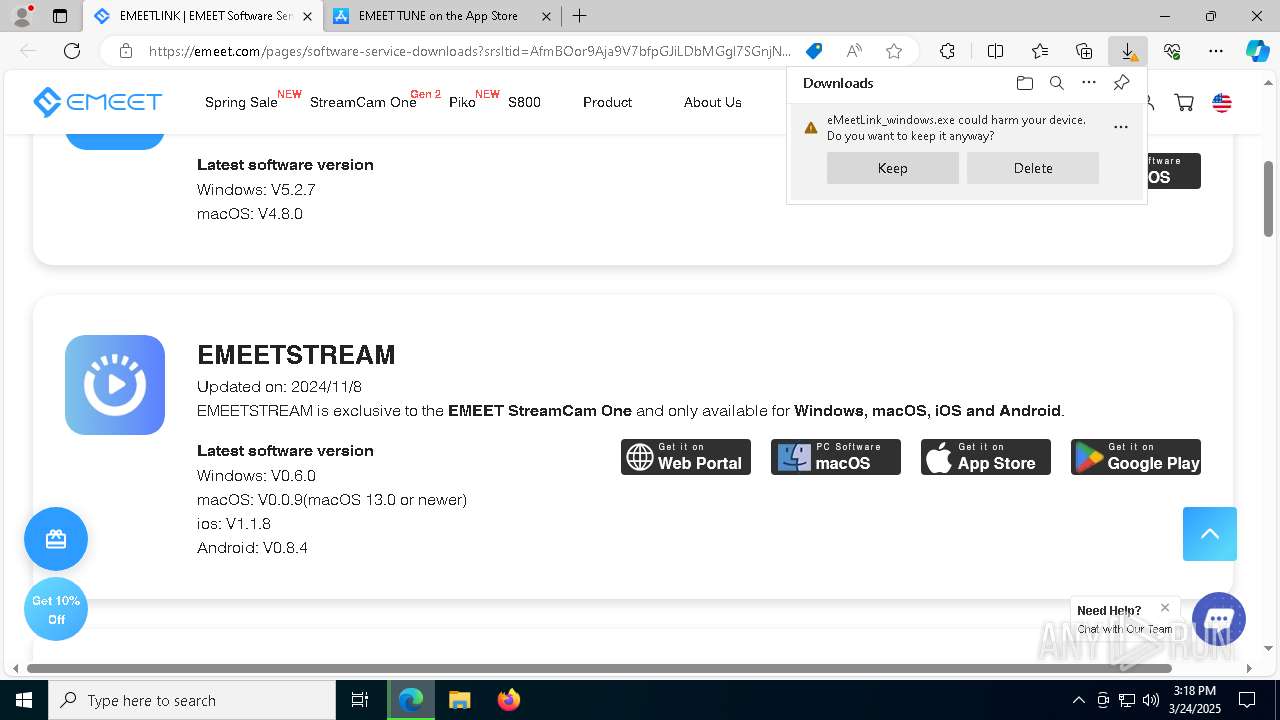Change region via US flag icon
Viewport: 1280px width, 720px height.
click(x=1222, y=102)
